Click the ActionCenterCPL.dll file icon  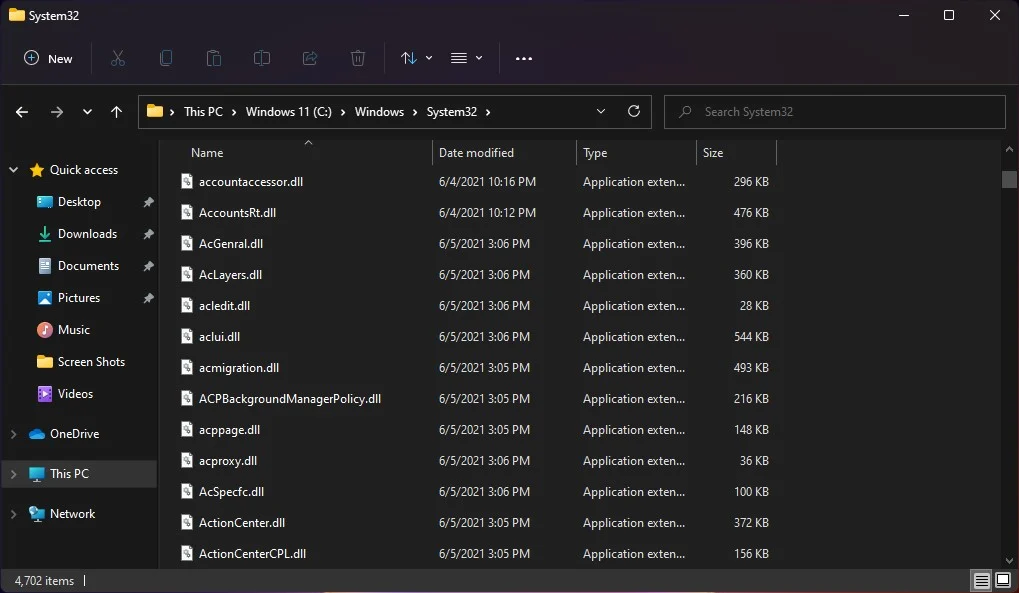(x=187, y=553)
